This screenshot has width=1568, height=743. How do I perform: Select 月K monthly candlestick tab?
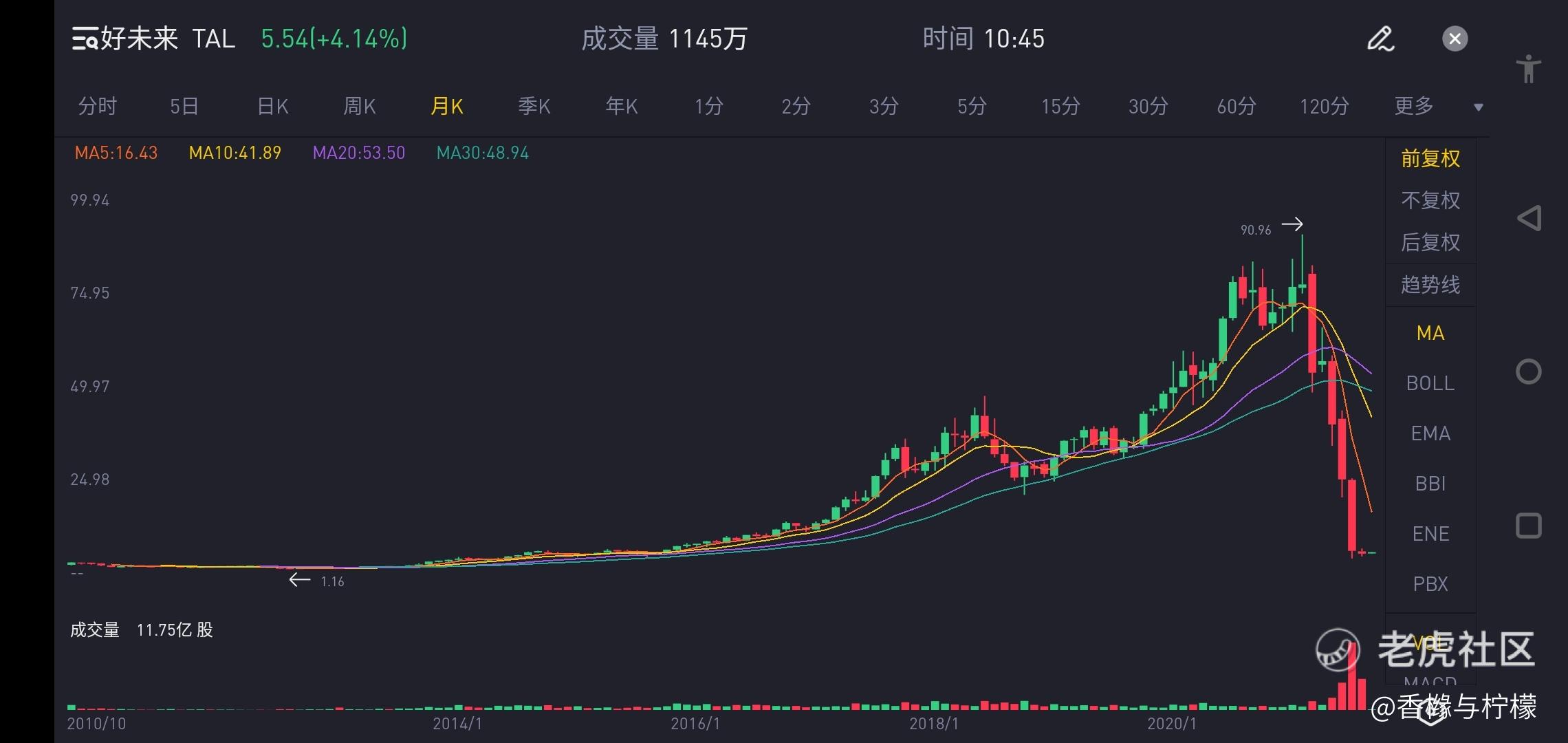(447, 106)
